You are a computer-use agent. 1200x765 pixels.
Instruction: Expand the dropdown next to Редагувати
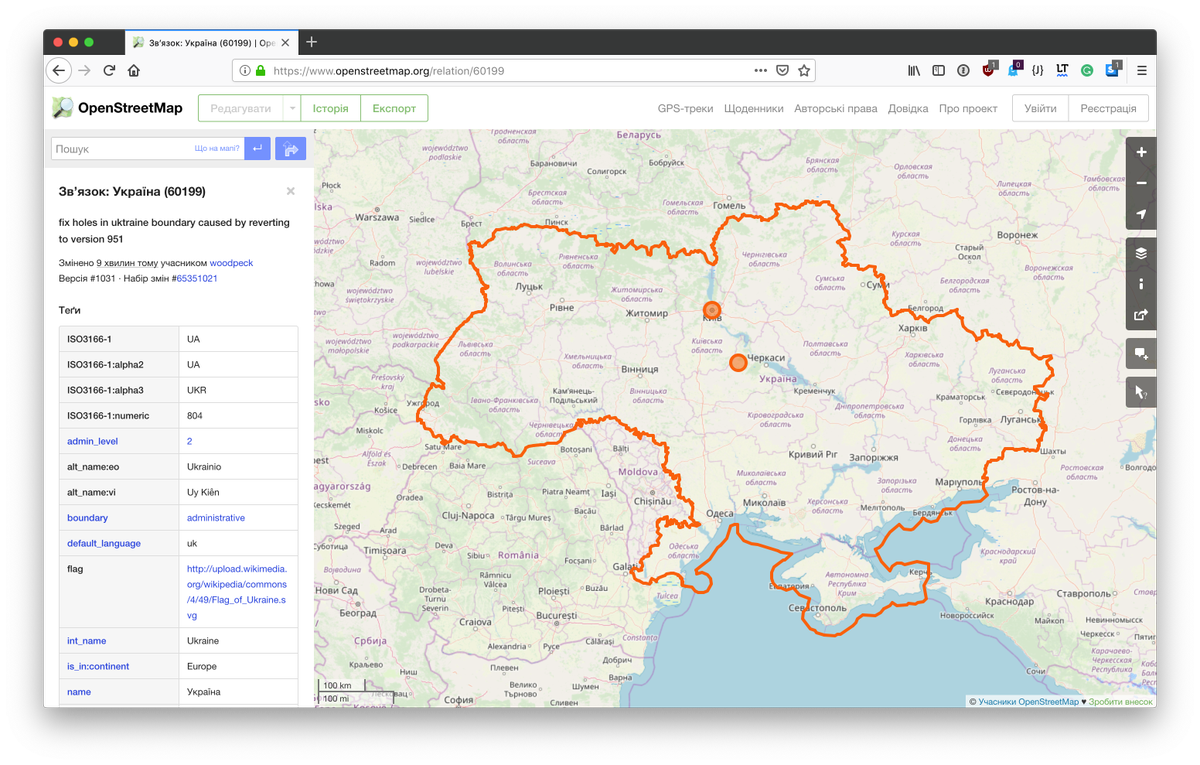click(x=292, y=107)
